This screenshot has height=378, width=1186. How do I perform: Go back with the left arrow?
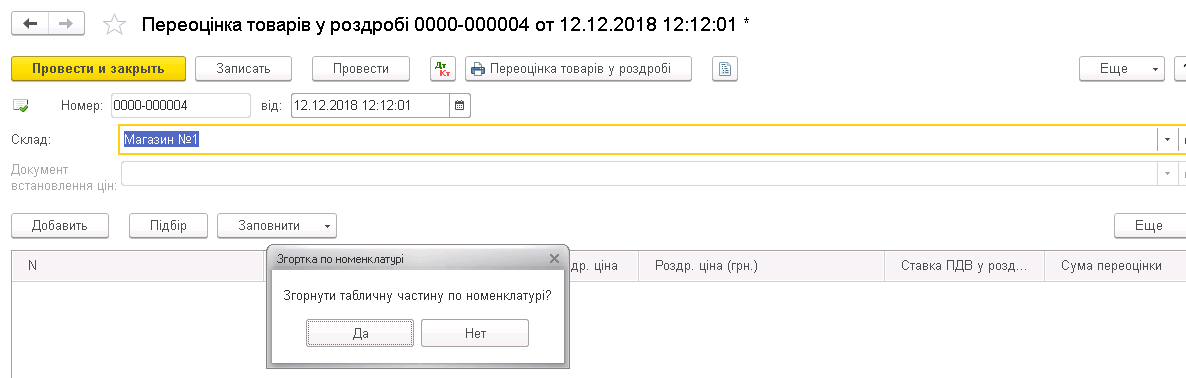30,23
